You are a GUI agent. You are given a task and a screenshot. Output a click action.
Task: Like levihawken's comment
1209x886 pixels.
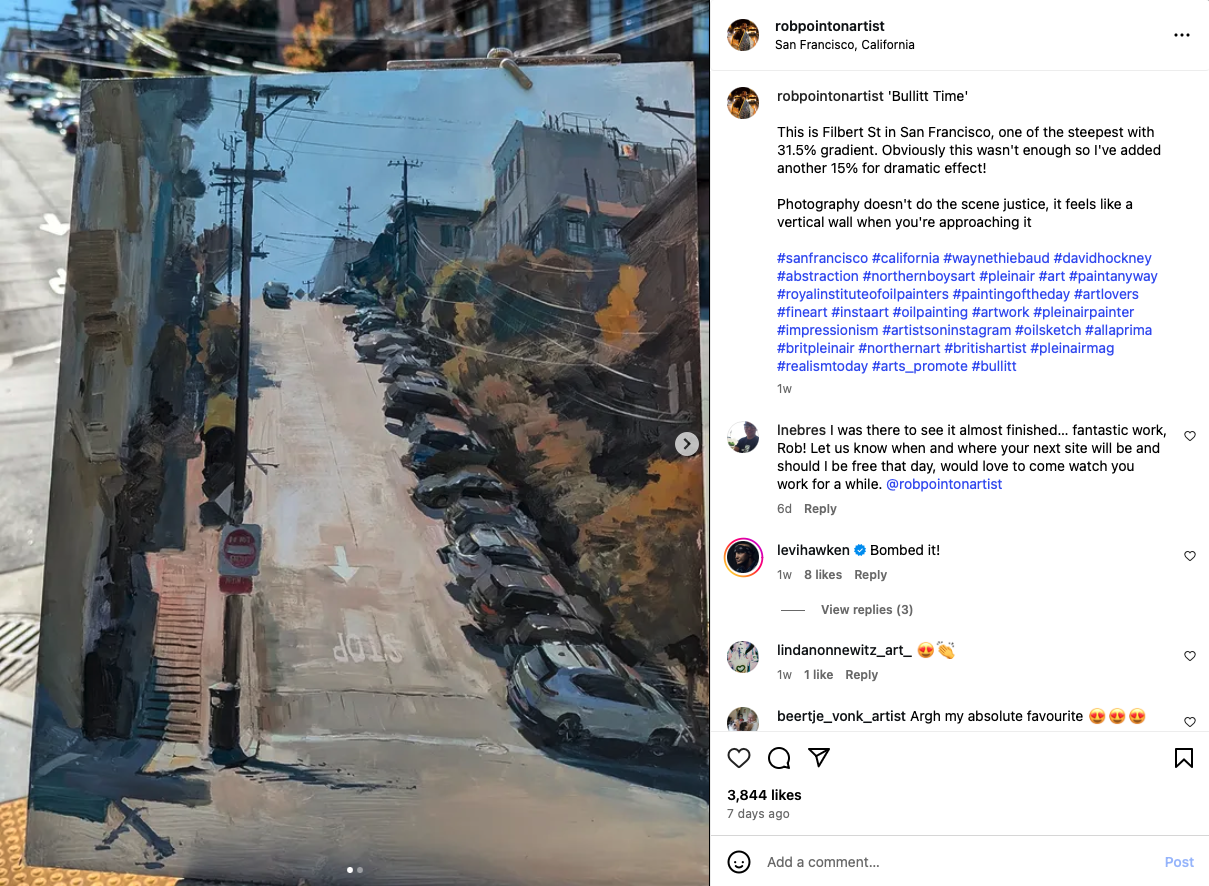1190,556
